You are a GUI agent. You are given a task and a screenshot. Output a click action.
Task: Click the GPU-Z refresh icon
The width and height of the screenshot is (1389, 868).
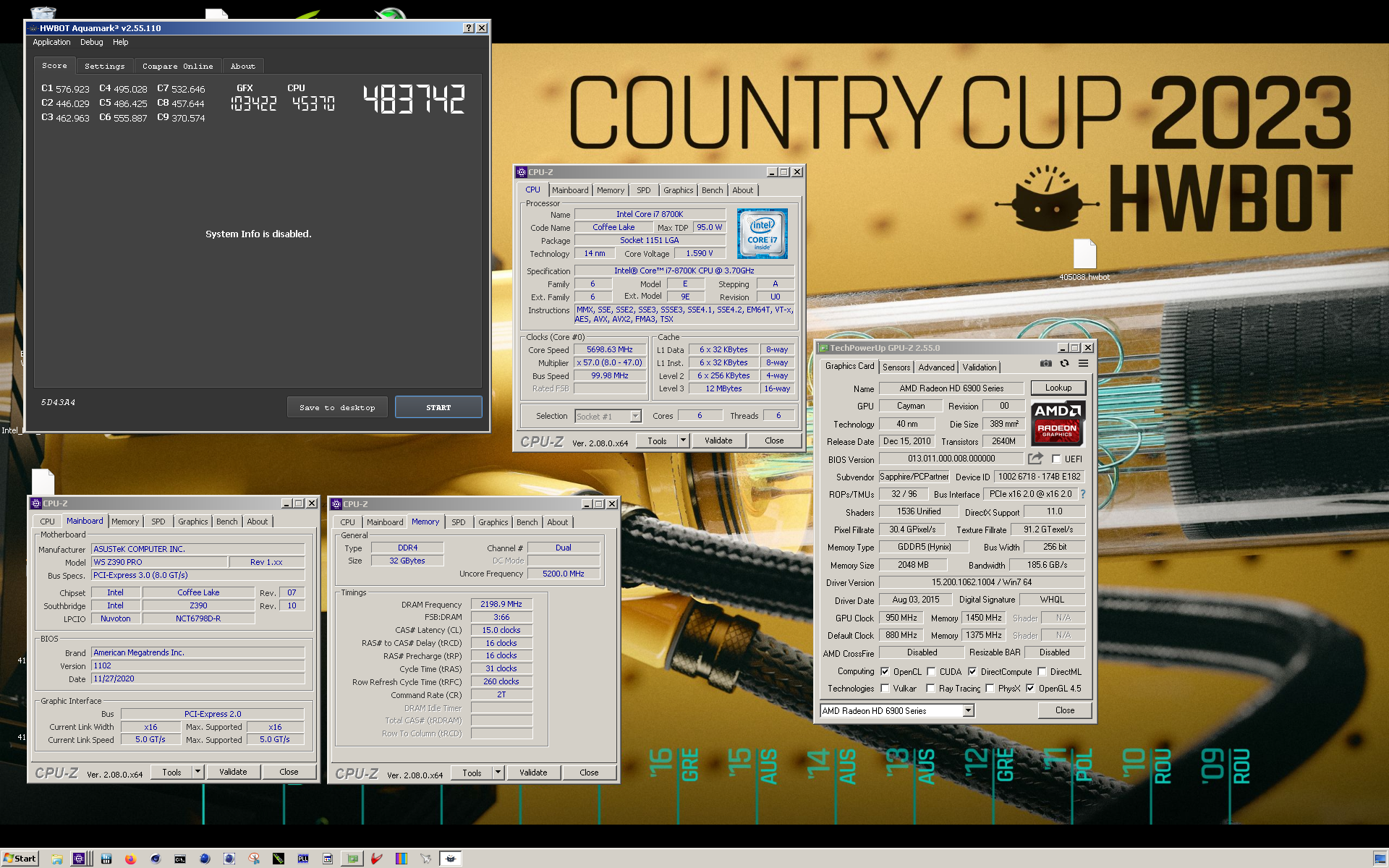pyautogui.click(x=1064, y=364)
